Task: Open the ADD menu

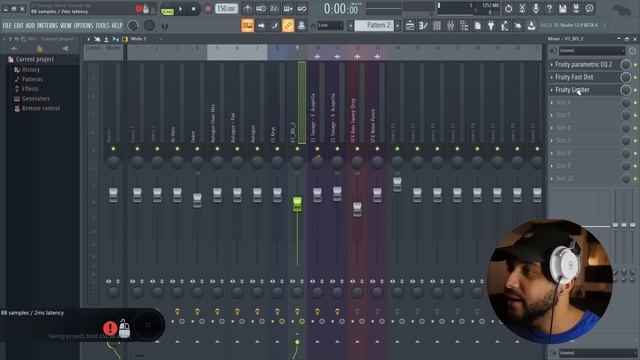Action: coord(31,26)
